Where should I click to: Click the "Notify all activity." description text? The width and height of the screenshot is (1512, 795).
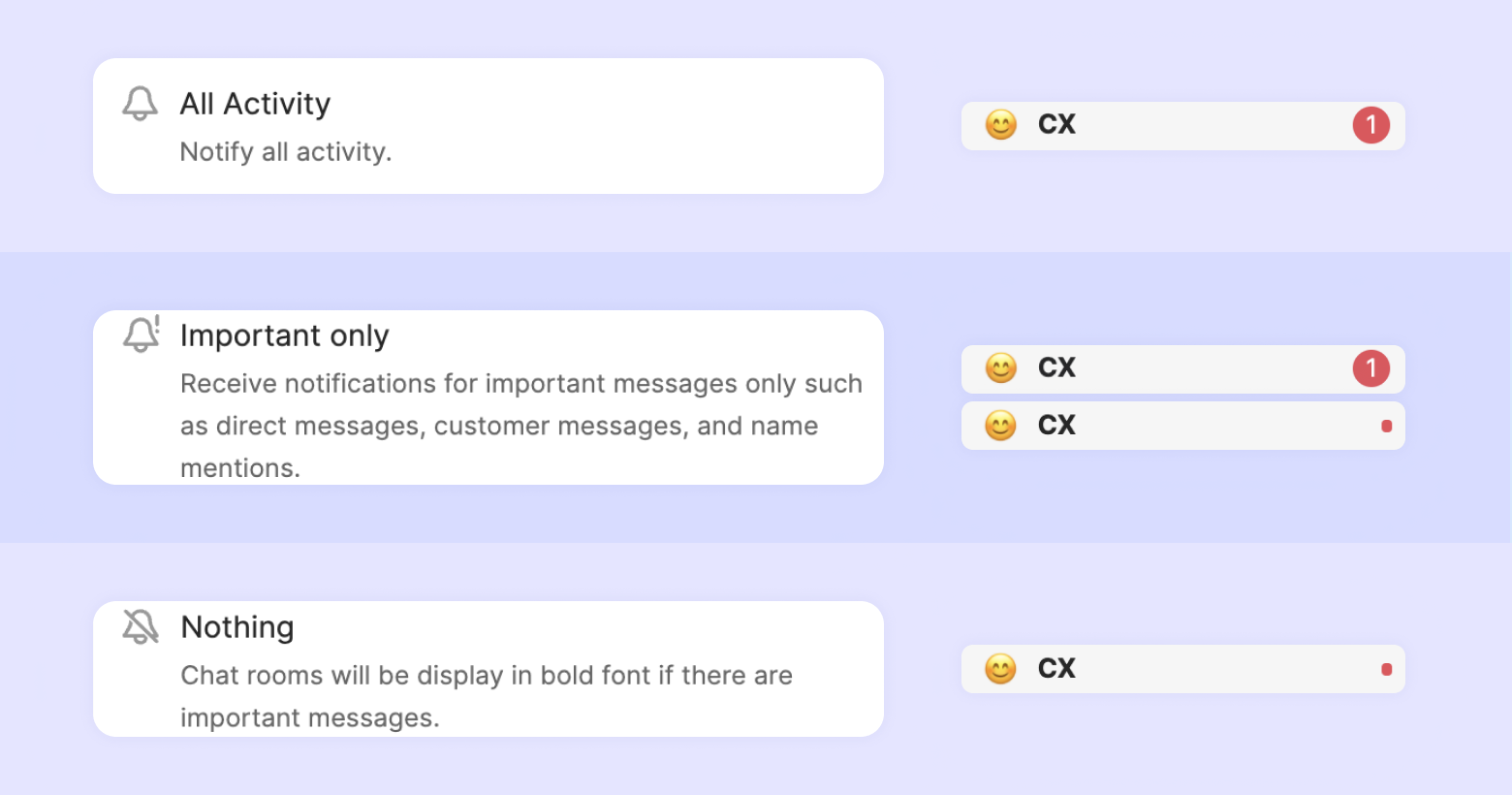tap(286, 152)
